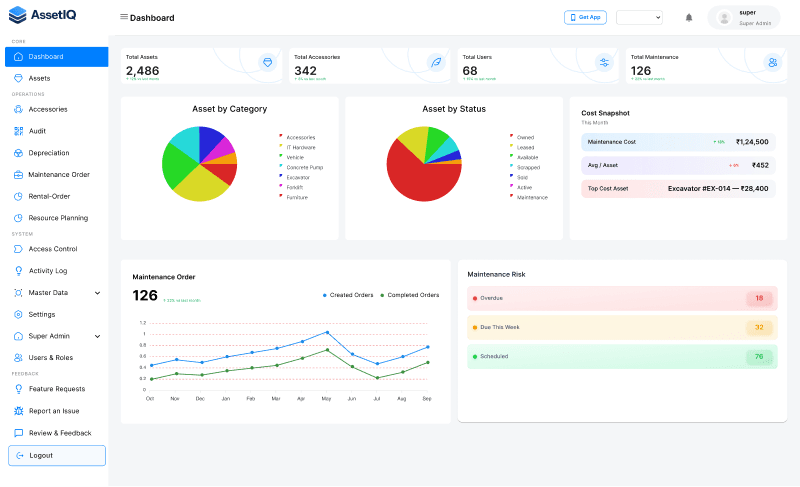Open the Overdue risk row
The height and width of the screenshot is (487, 800).
point(622,298)
